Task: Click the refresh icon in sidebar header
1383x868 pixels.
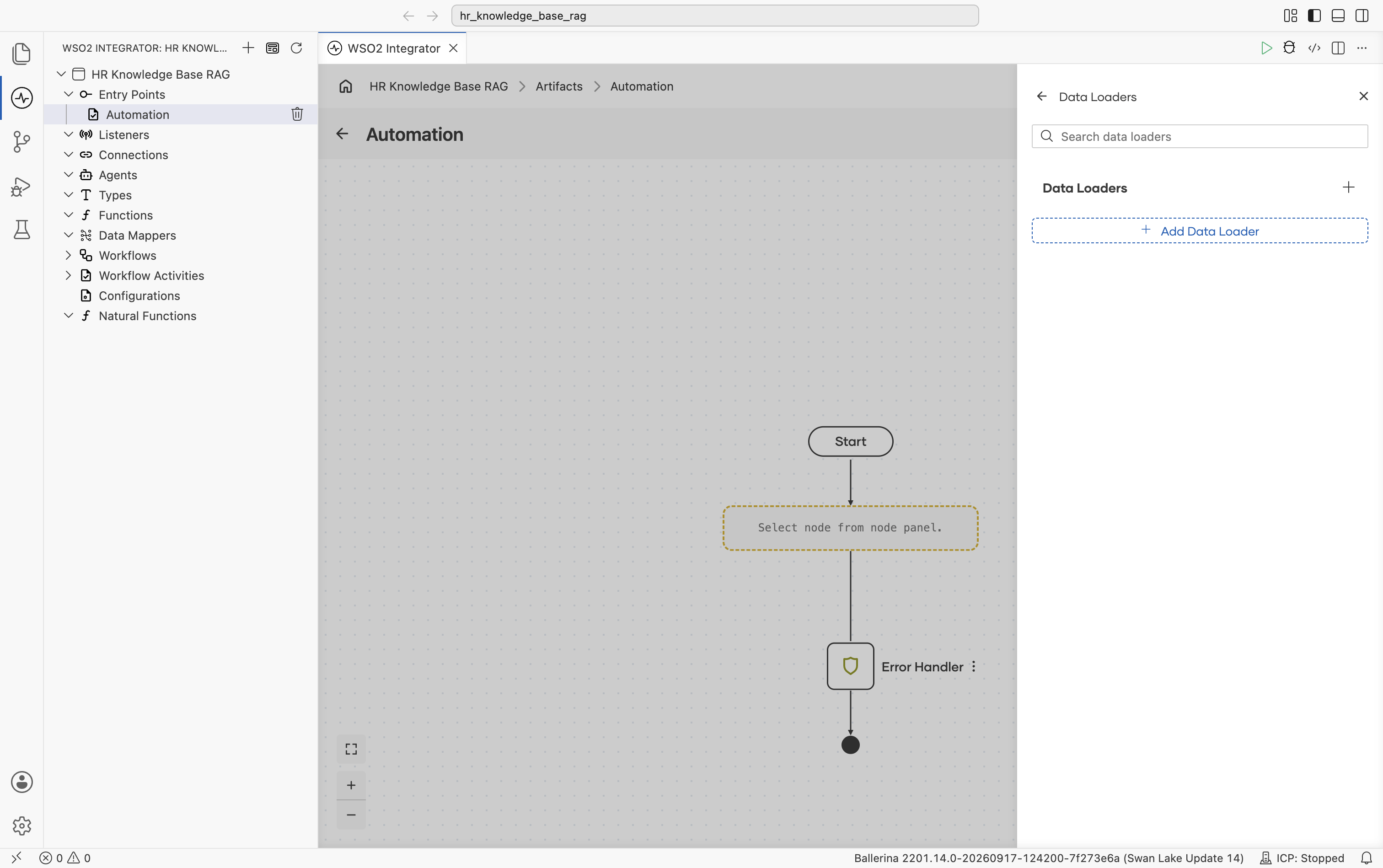Action: click(296, 48)
